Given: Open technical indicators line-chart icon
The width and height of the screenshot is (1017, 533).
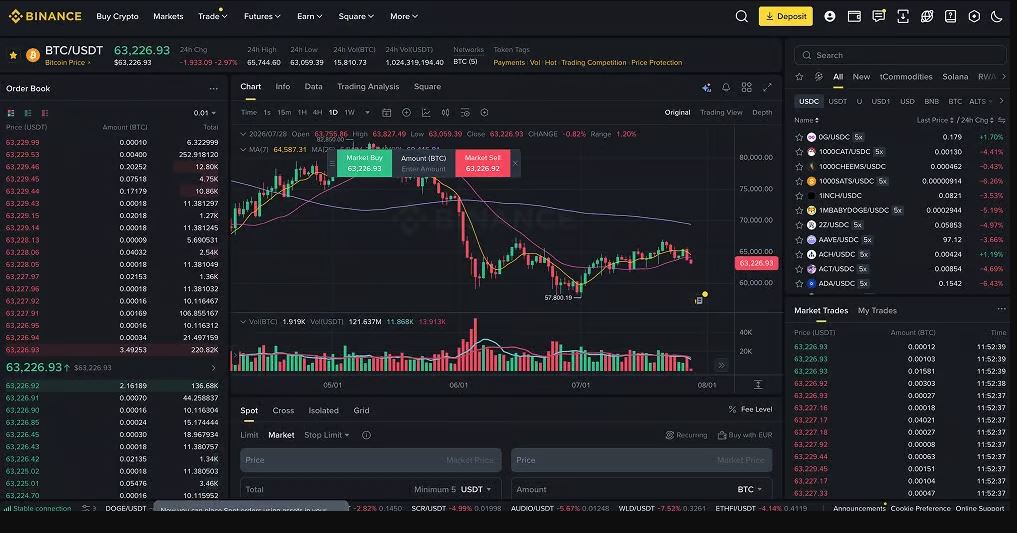Looking at the screenshot, I should [x=426, y=113].
